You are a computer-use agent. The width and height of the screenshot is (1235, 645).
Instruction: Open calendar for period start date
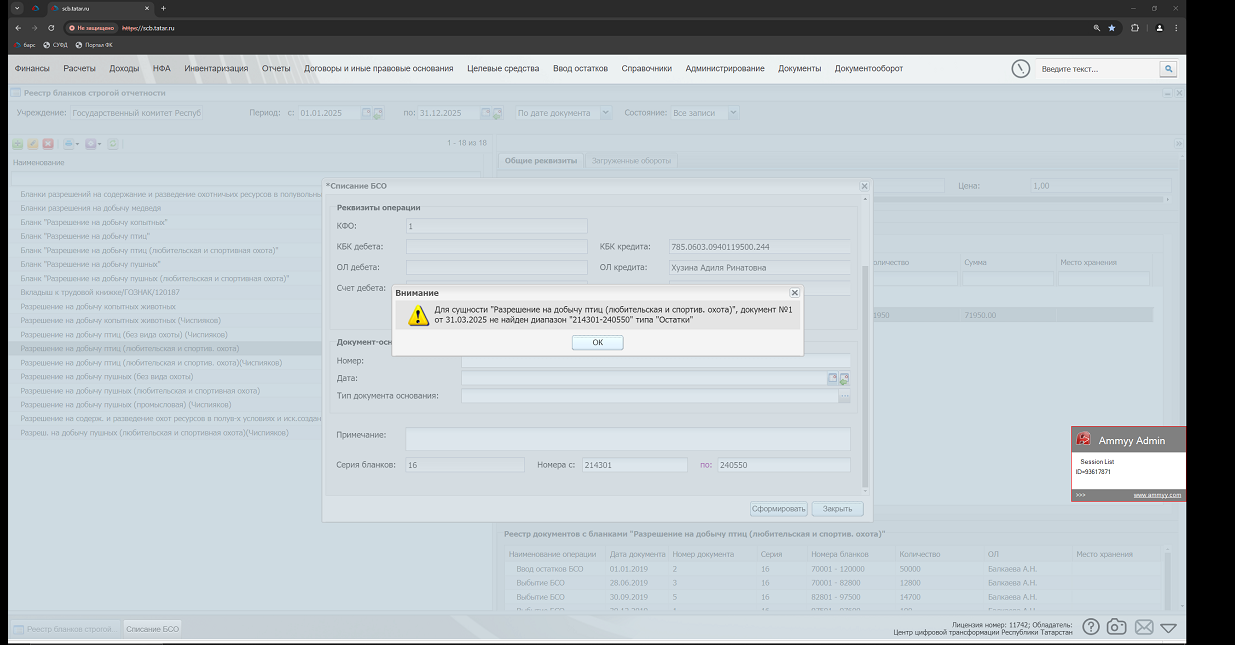click(x=366, y=113)
